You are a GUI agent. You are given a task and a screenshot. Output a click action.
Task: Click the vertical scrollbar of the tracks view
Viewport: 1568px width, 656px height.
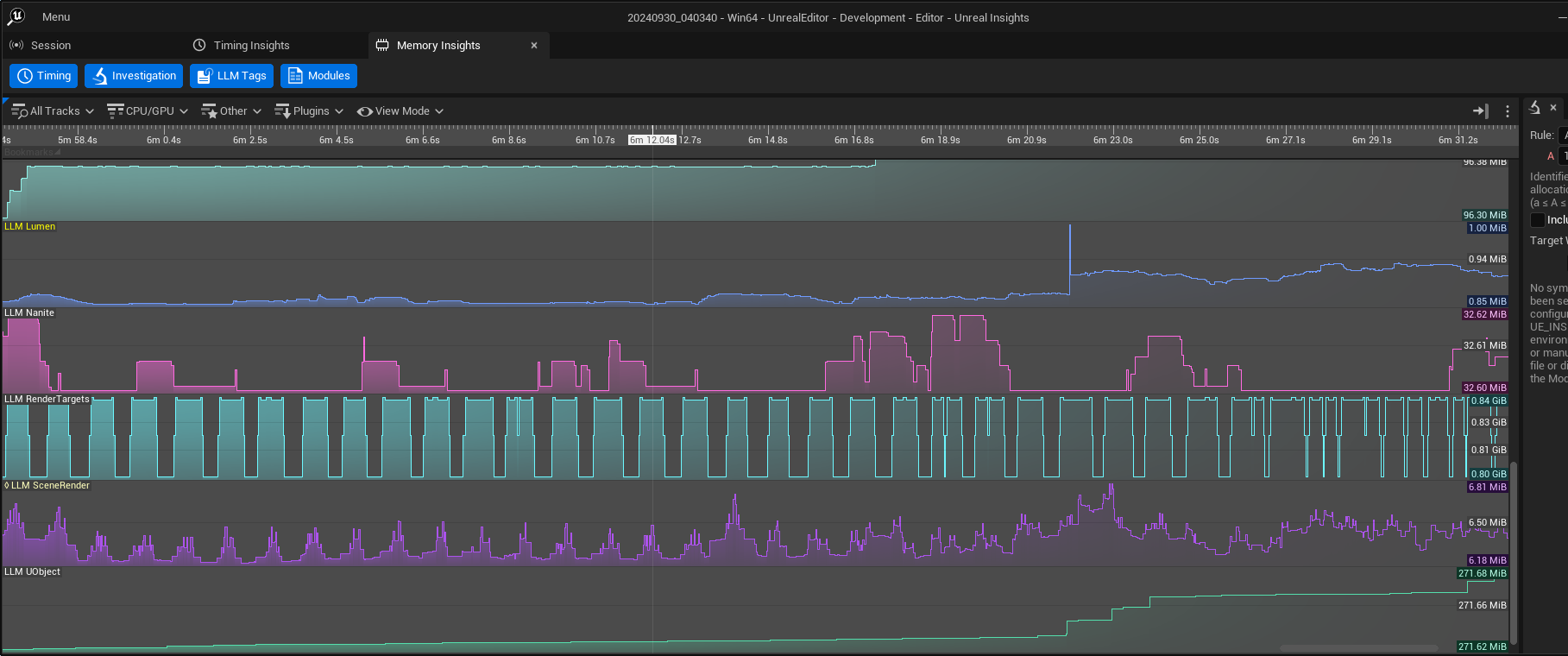[x=1514, y=552]
